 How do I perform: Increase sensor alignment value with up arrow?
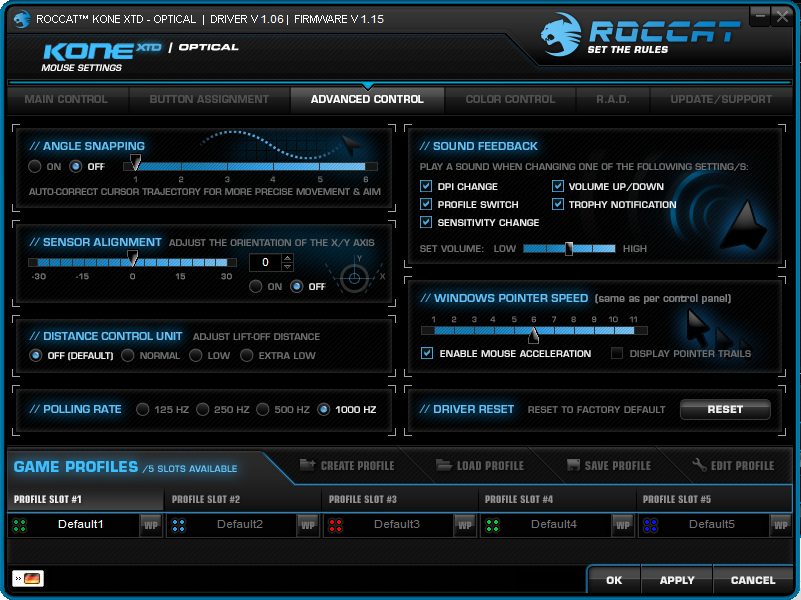click(x=288, y=258)
